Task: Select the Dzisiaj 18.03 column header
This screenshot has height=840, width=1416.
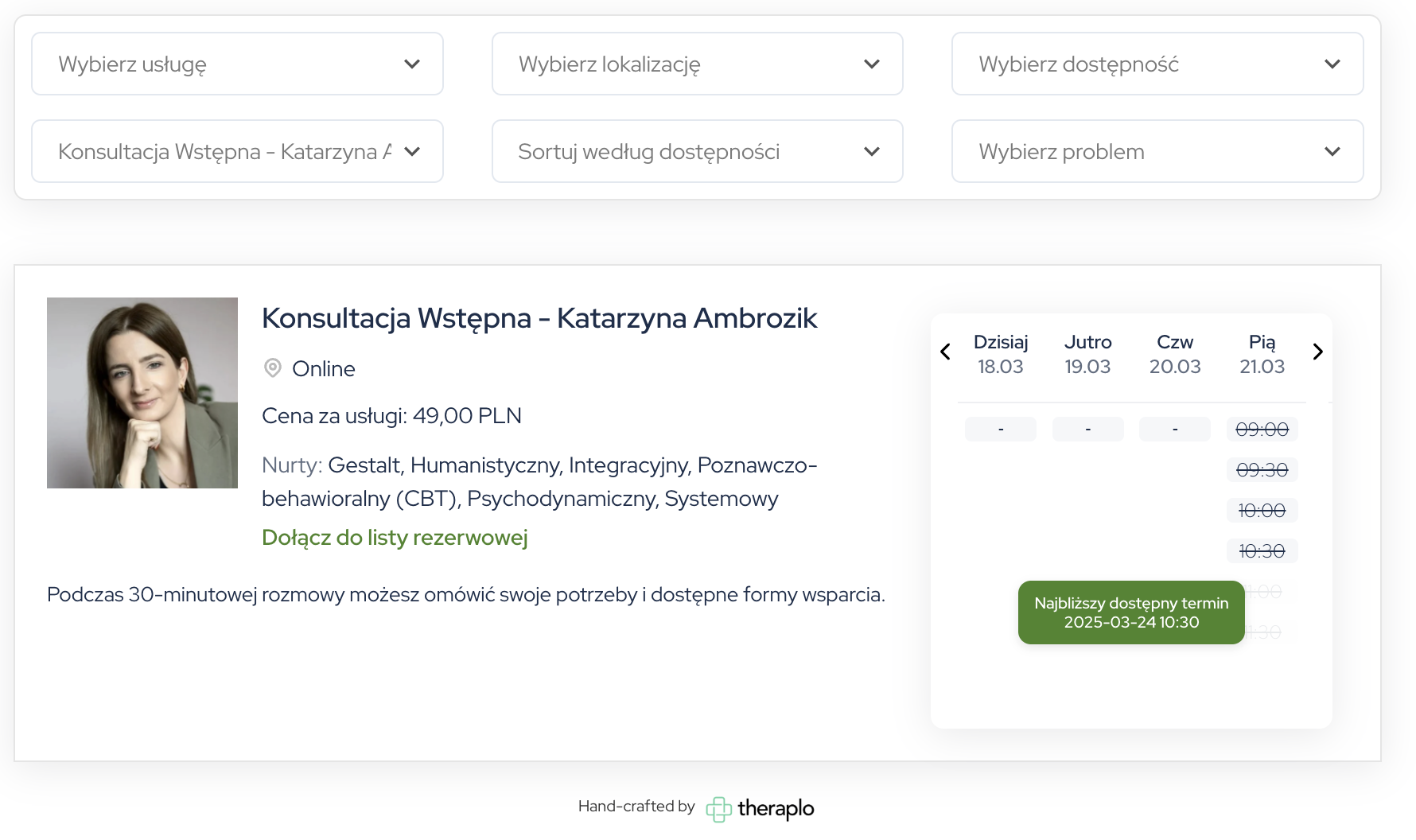Action: point(1001,354)
